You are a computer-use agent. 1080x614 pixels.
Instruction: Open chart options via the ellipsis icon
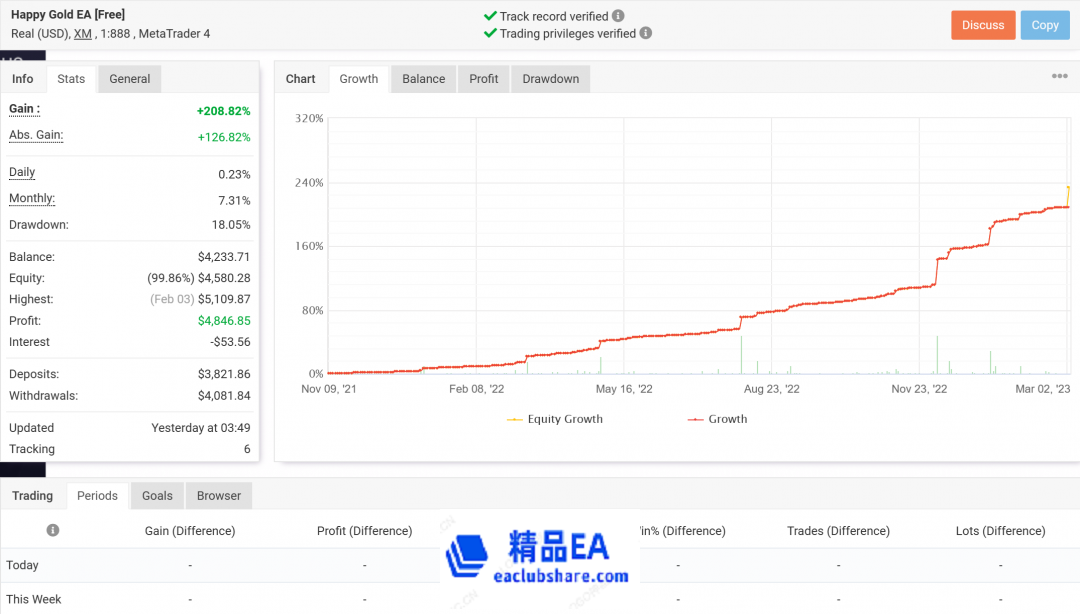pos(1058,76)
